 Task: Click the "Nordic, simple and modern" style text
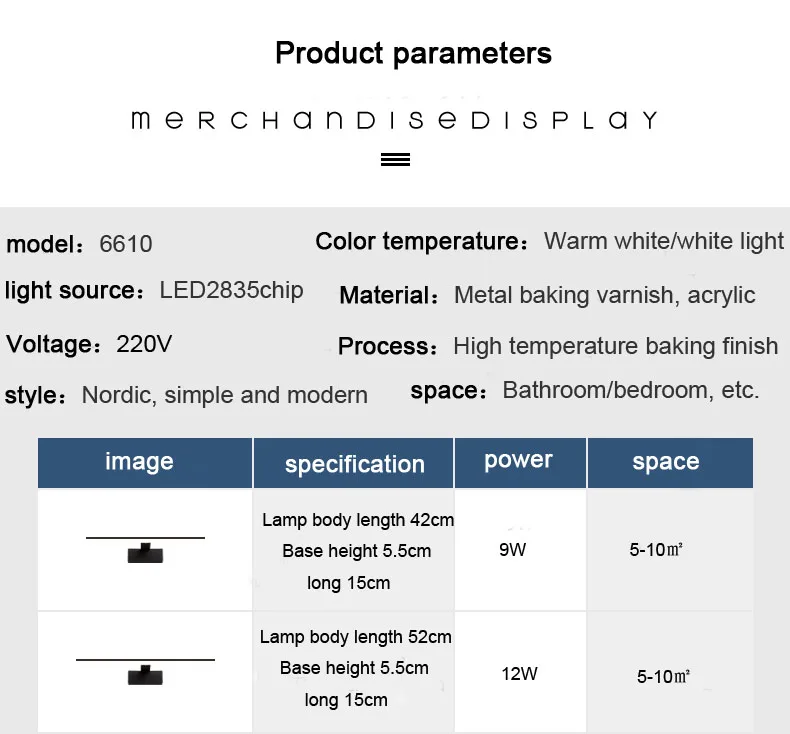click(225, 395)
